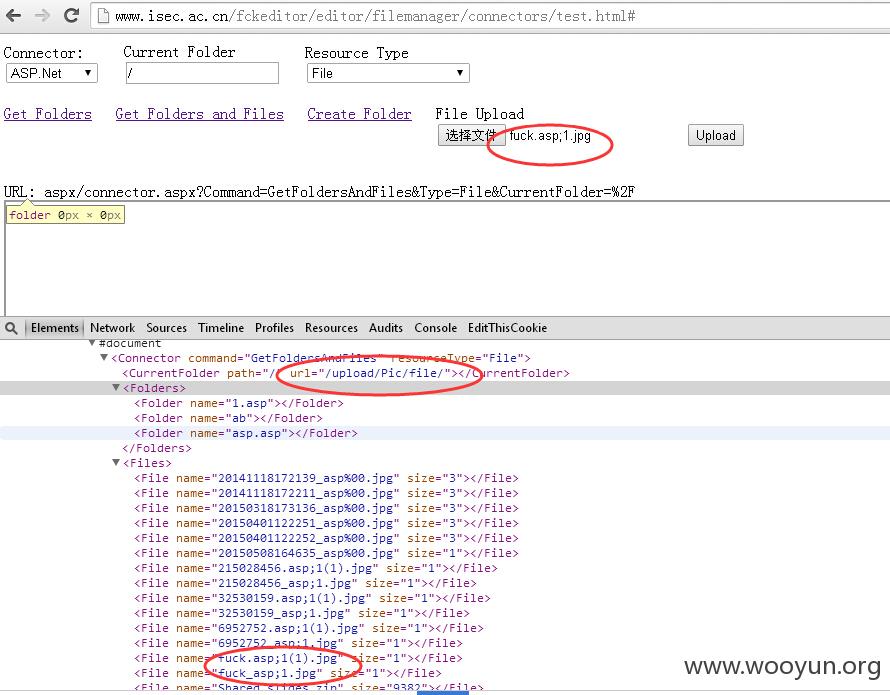Switch to the Network tab
Viewport: 890px width, 695px height.
[112, 328]
